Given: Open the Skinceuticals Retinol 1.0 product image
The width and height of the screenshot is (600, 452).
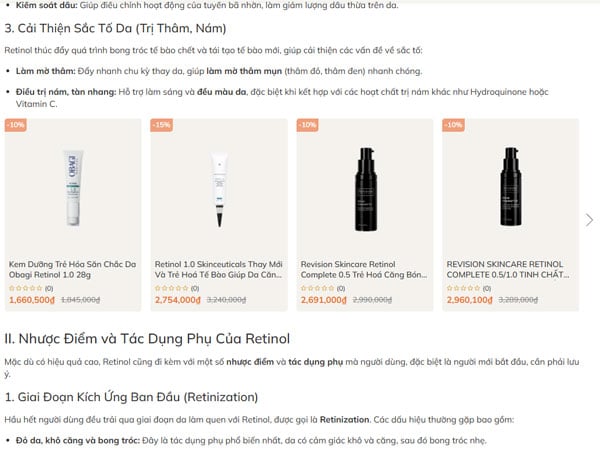Looking at the screenshot, I should click(x=219, y=189).
